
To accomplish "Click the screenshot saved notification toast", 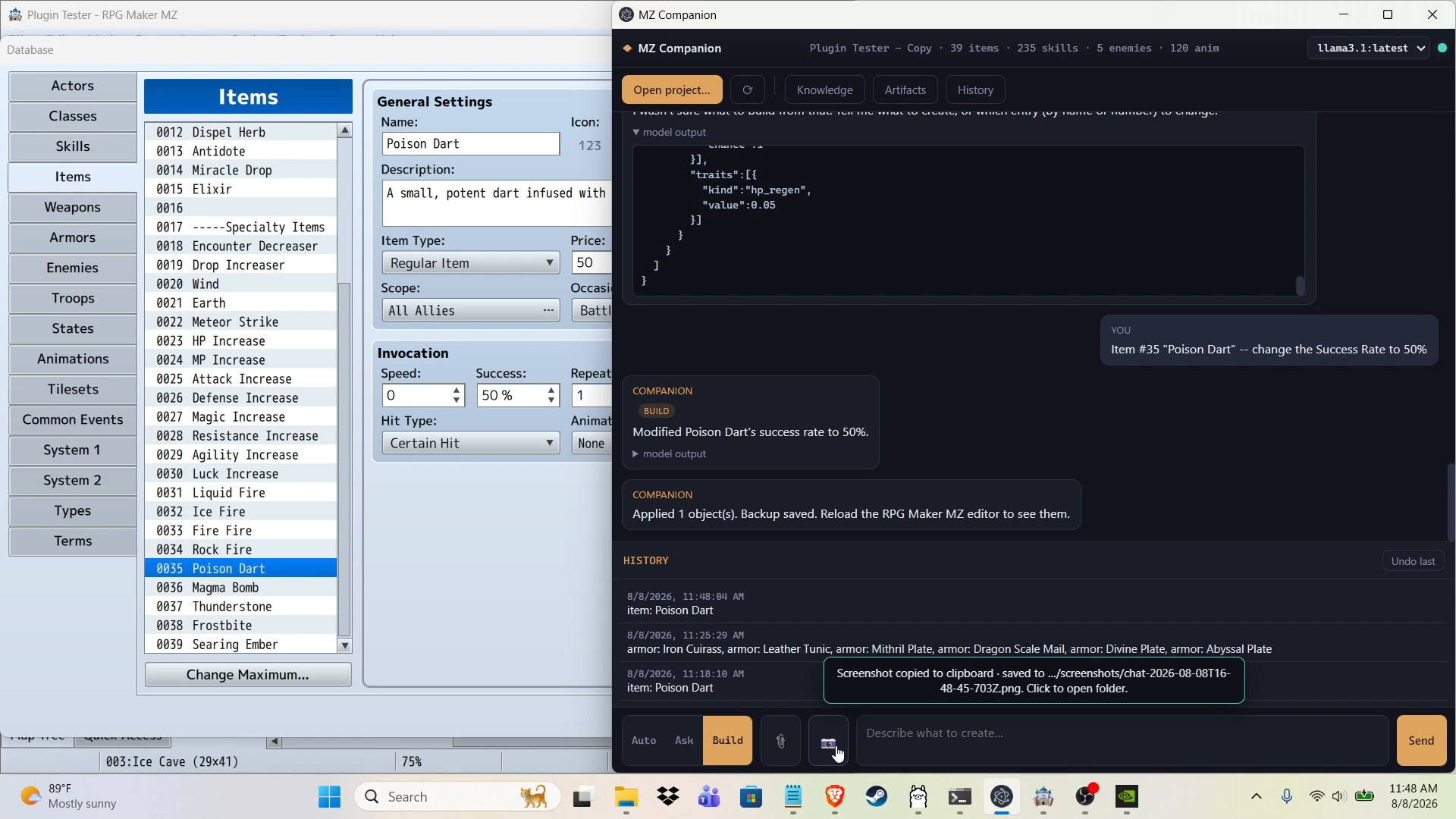I will (1034, 681).
